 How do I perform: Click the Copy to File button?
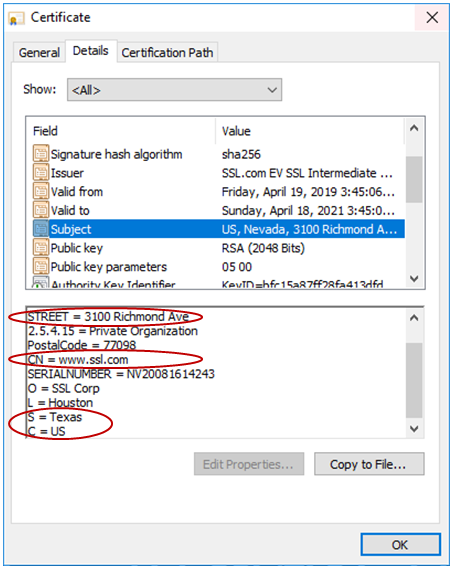[369, 464]
